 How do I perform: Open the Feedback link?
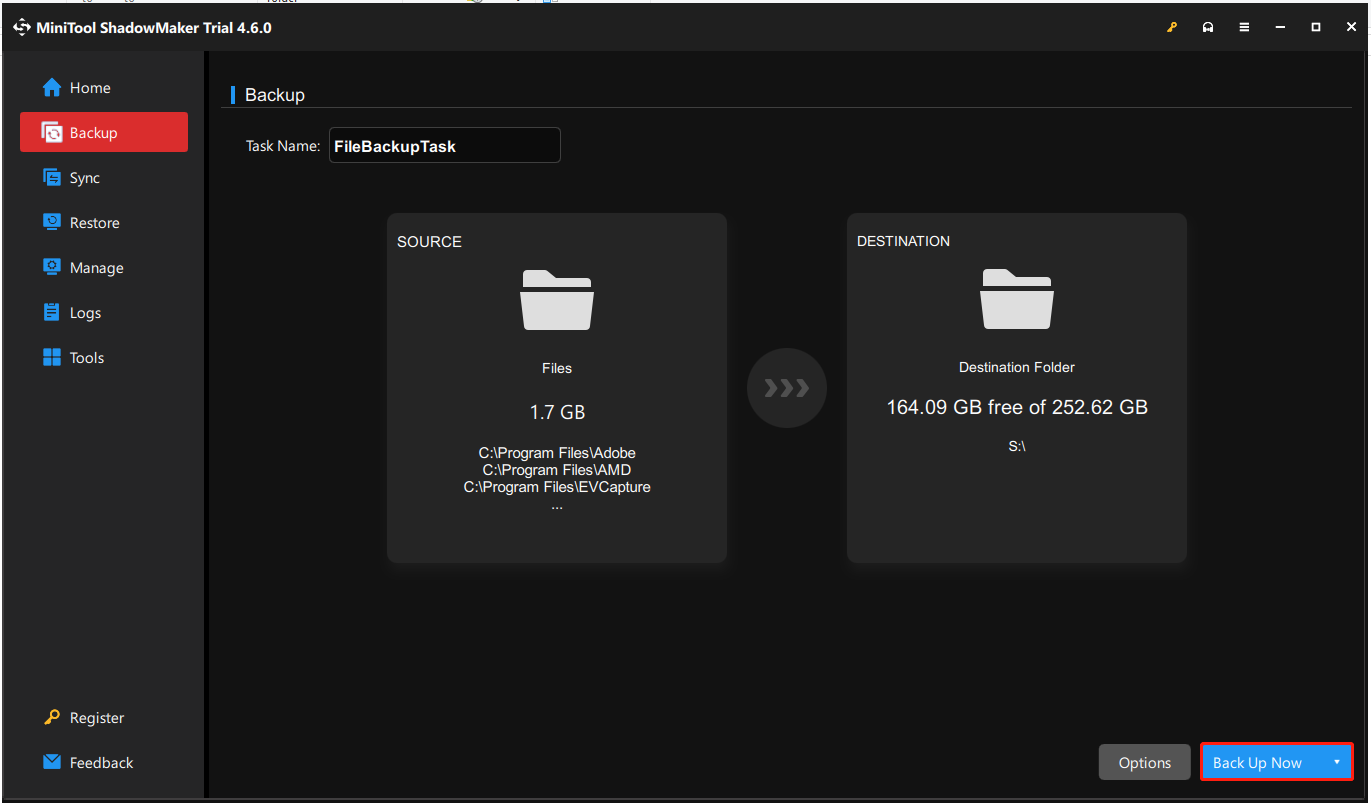click(x=88, y=762)
